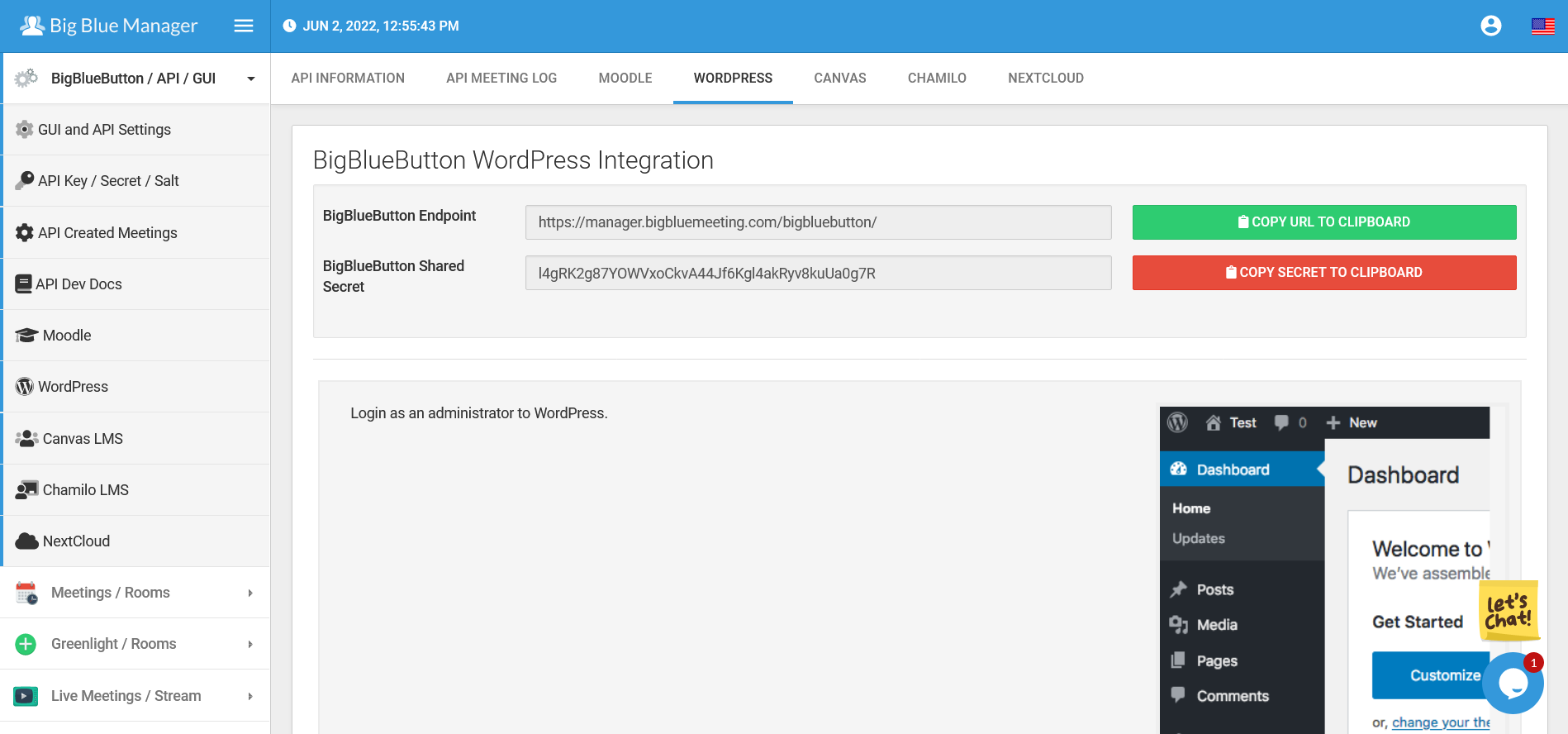The width and height of the screenshot is (1568, 734).
Task: Go to NextCloud sidebar item
Action: [136, 541]
